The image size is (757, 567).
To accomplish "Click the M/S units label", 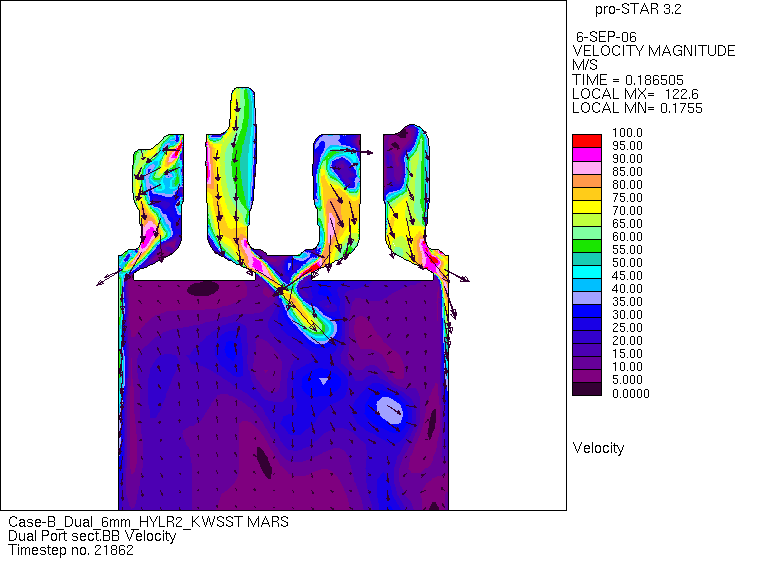I will pyautogui.click(x=585, y=65).
